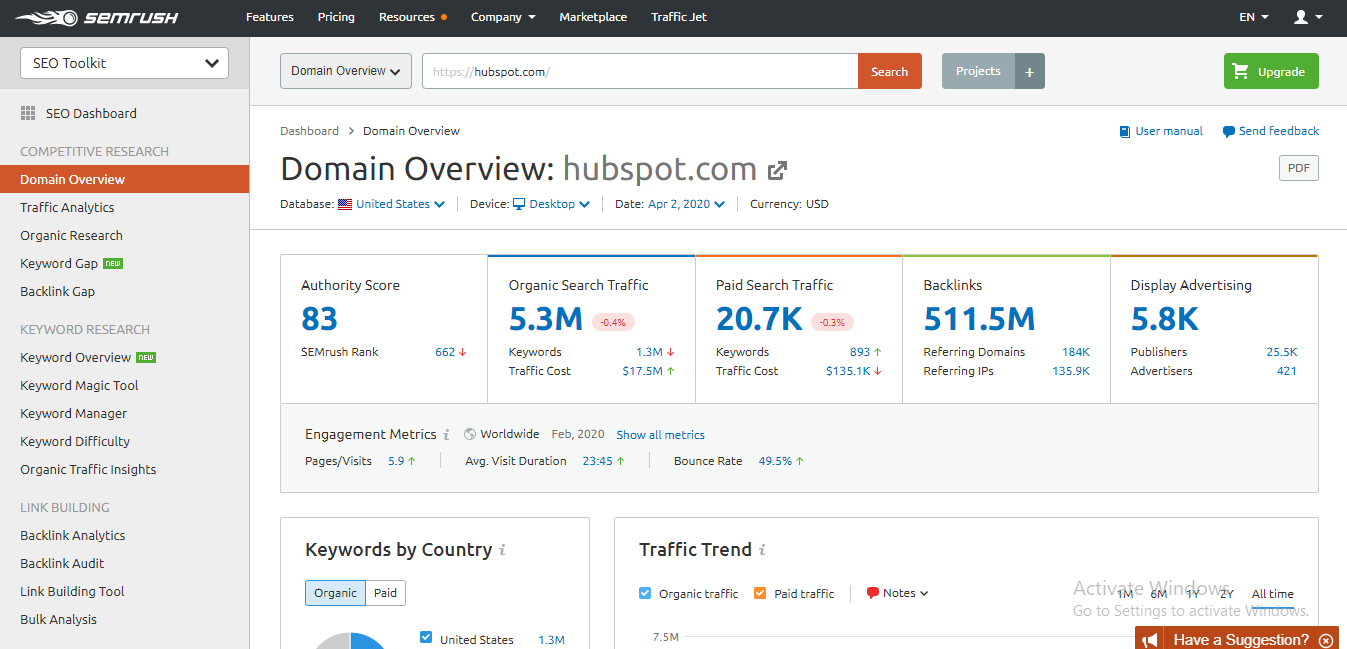Select the Paid keywords toggle
The width and height of the screenshot is (1347, 649).
pyautogui.click(x=386, y=593)
